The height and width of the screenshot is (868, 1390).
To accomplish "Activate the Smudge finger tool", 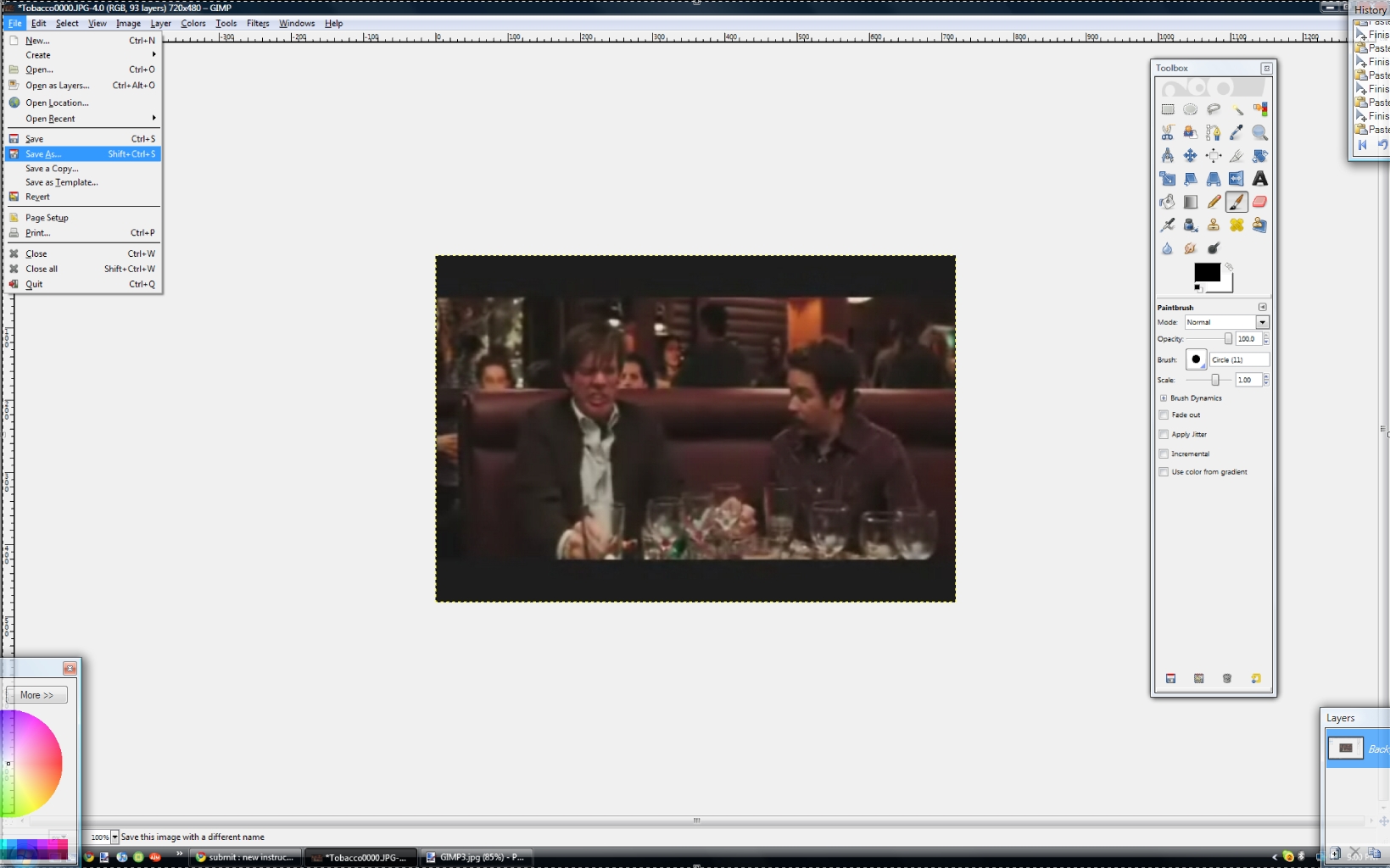I will point(1191,248).
